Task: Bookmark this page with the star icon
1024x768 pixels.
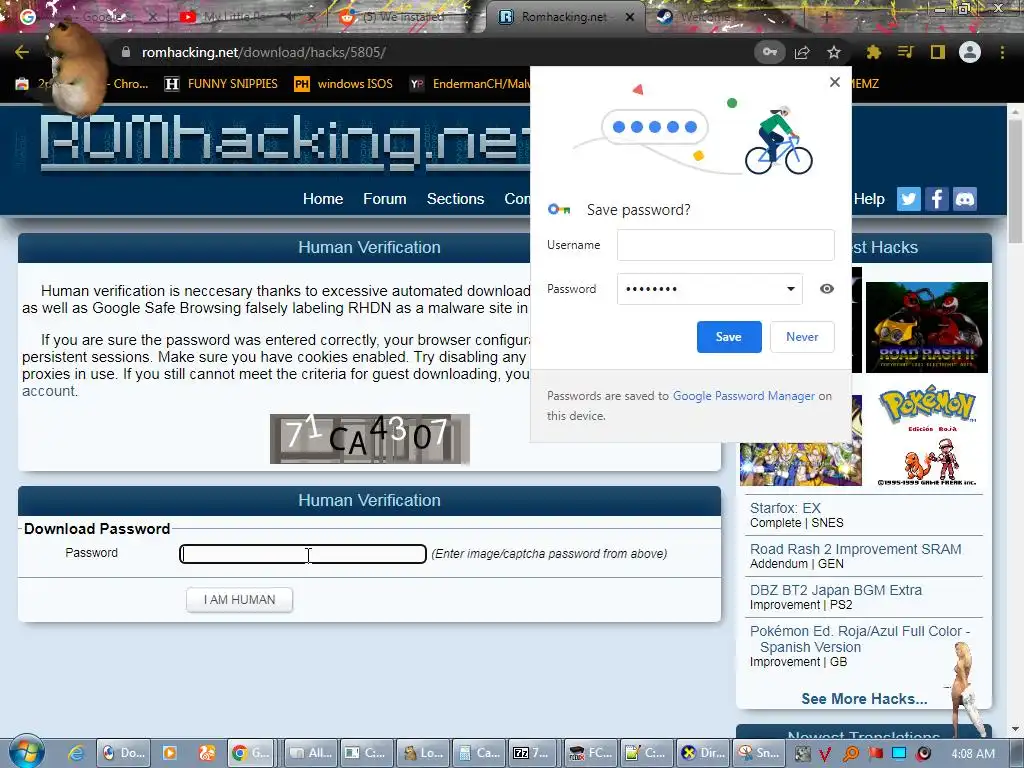Action: (834, 52)
